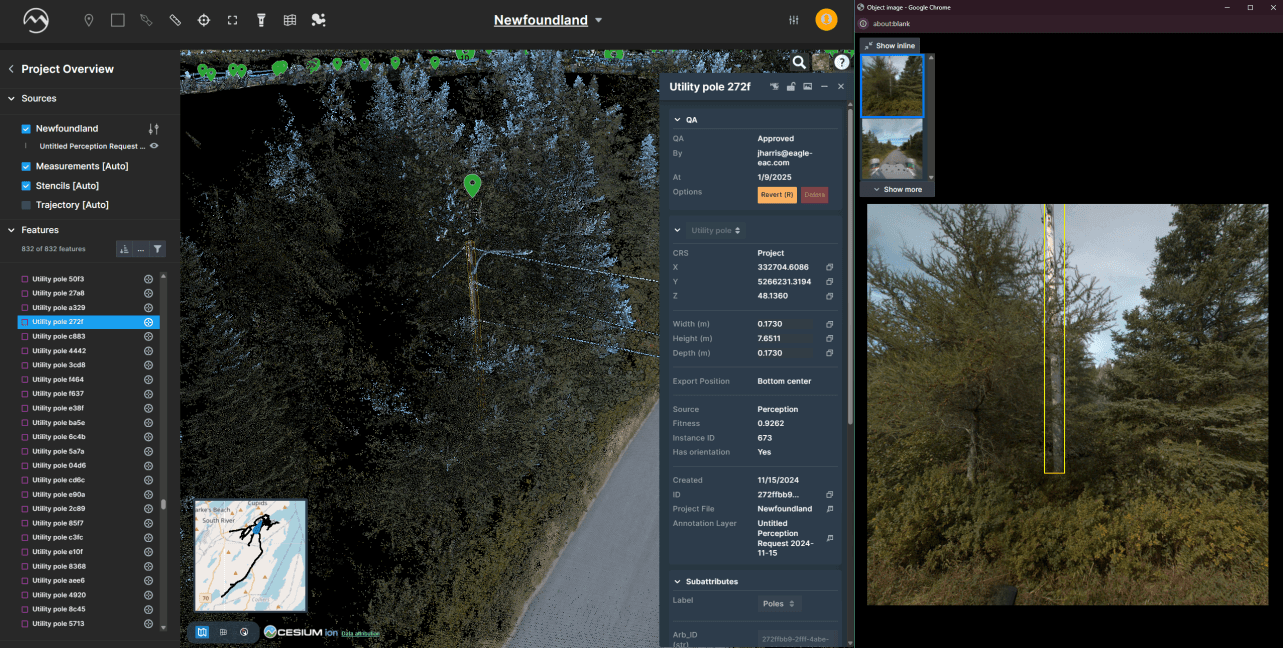Click the Revert (R) button

coord(777,195)
